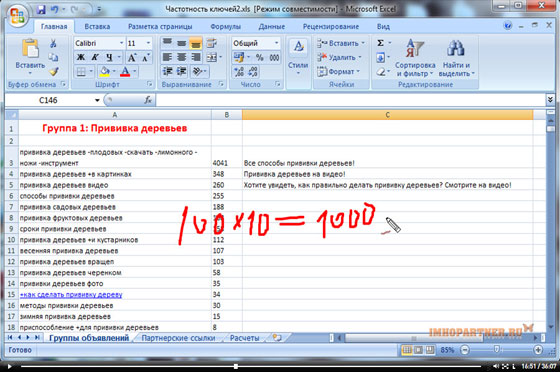Increase decimal places
The height and width of the screenshot is (372, 560).
pyautogui.click(x=239, y=71)
